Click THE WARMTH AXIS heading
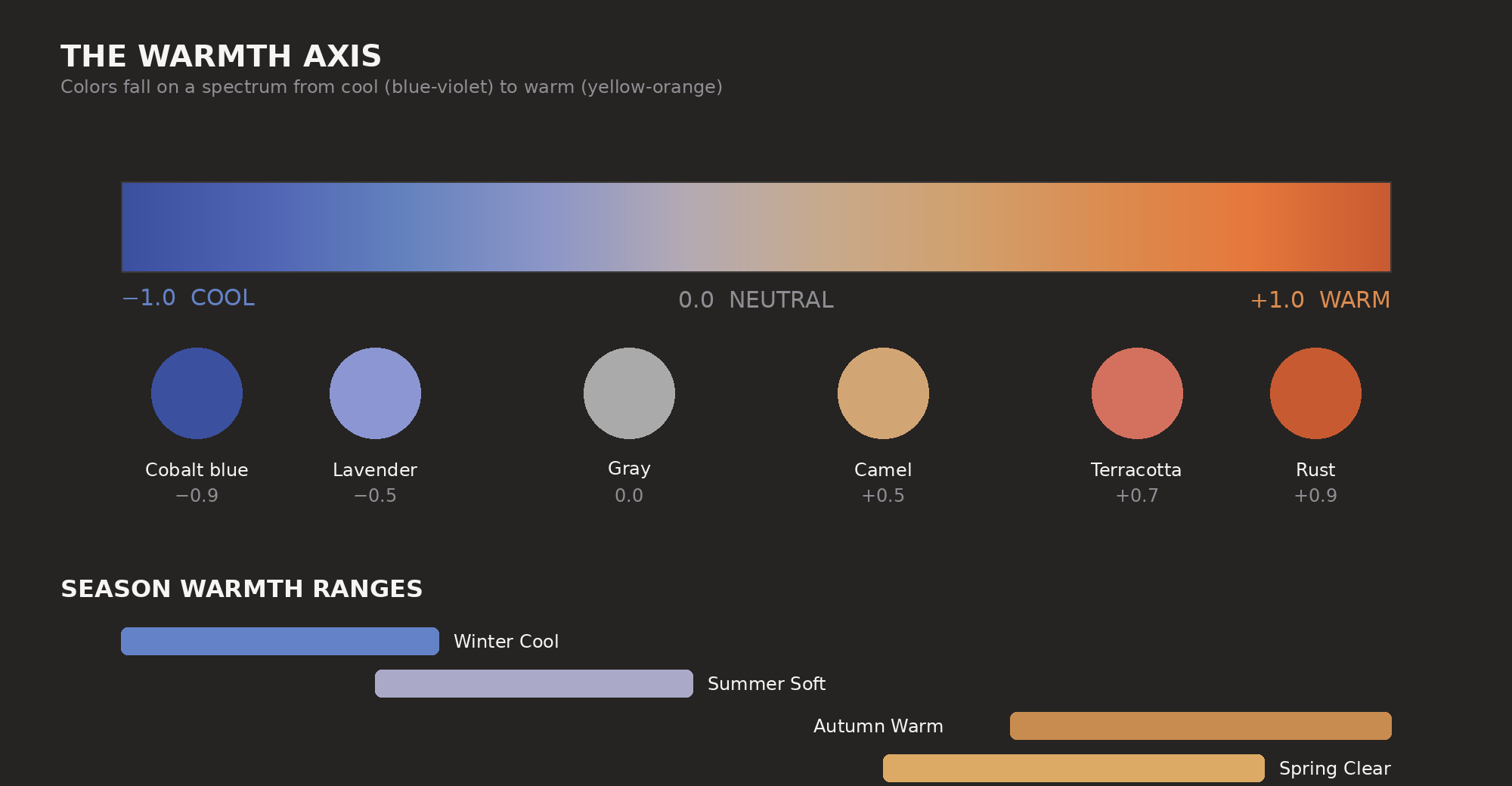Image resolution: width=1512 pixels, height=786 pixels. [x=222, y=55]
